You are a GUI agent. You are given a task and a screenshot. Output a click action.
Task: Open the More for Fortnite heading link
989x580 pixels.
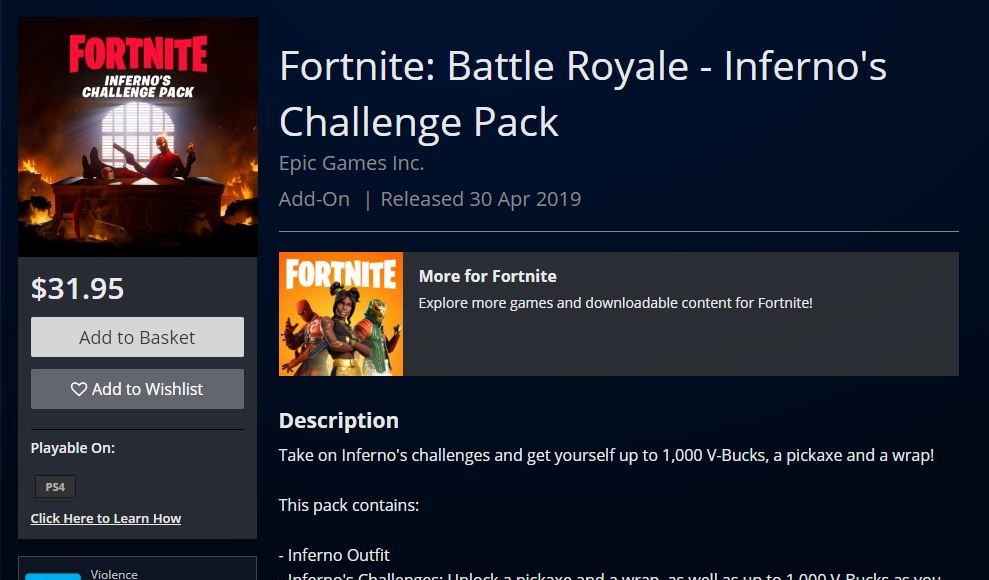[x=487, y=276]
